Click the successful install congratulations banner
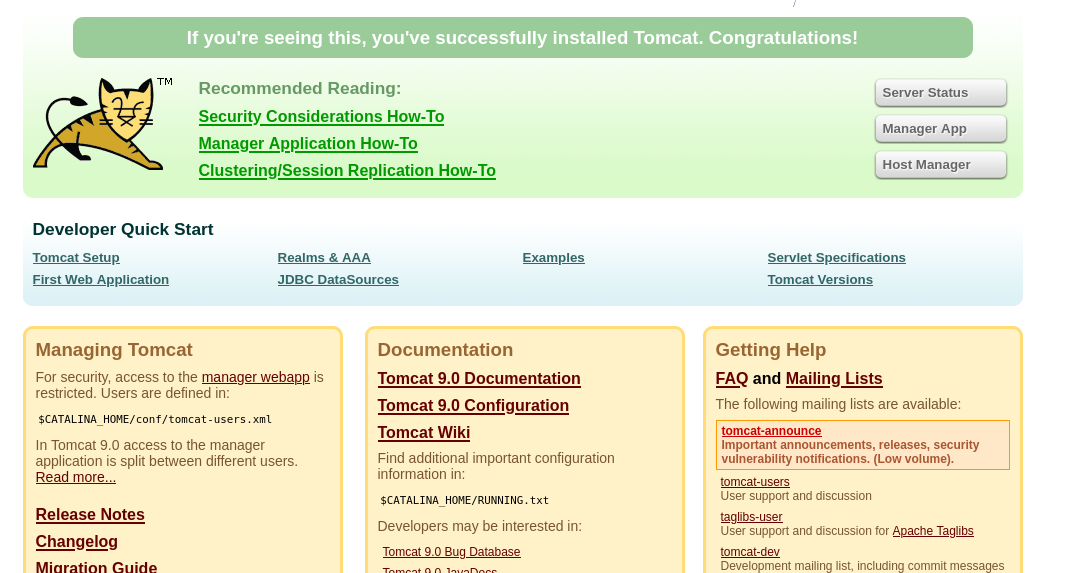 [x=523, y=38]
